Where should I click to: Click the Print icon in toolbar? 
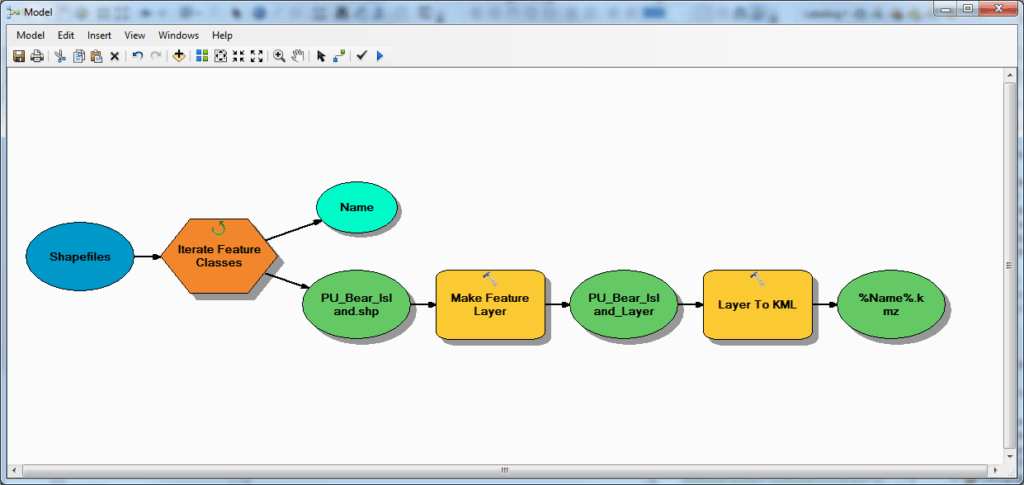pos(37,56)
